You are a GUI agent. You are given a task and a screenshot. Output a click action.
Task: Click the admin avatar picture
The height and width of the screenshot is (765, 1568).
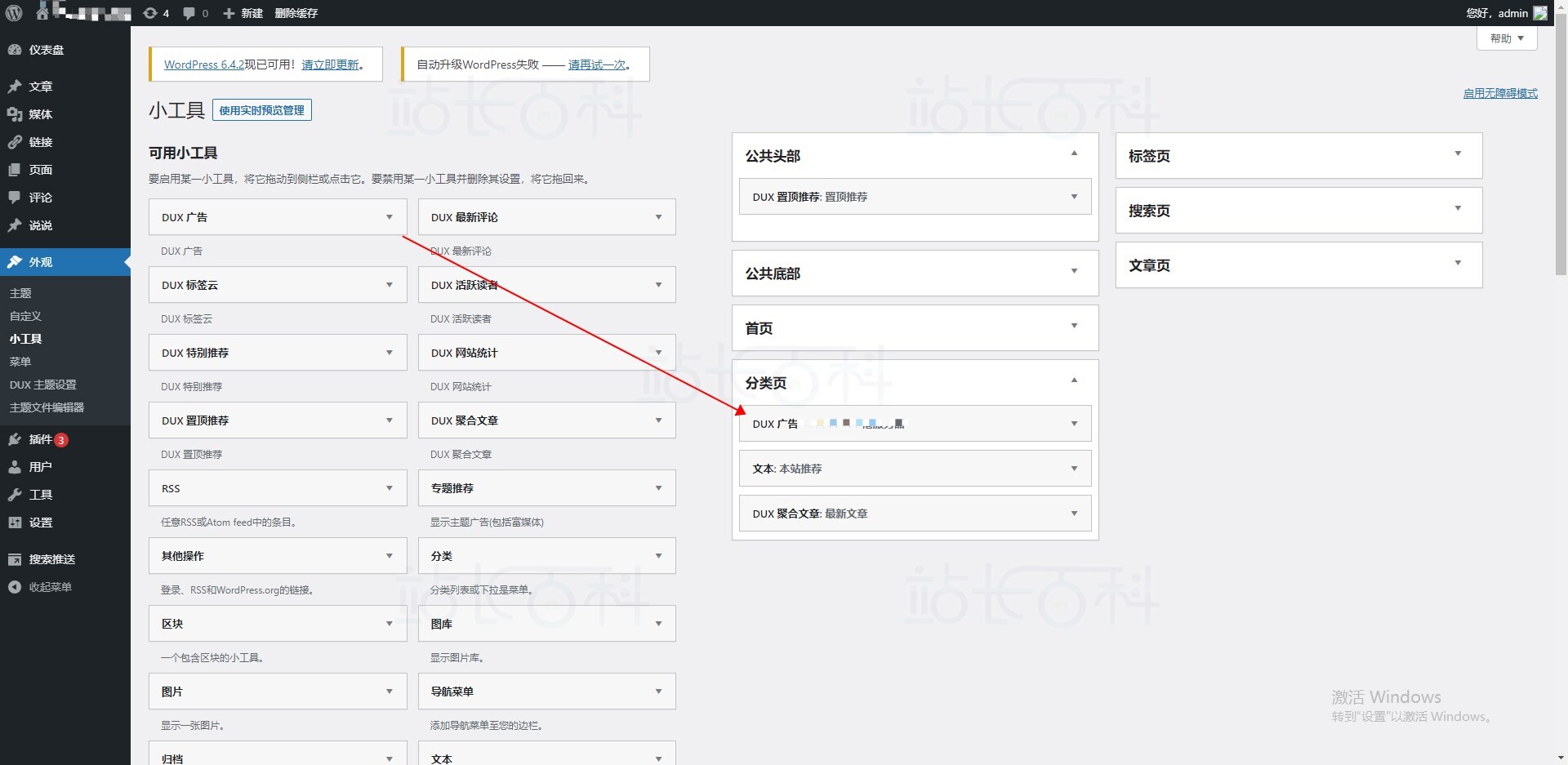[x=1540, y=13]
